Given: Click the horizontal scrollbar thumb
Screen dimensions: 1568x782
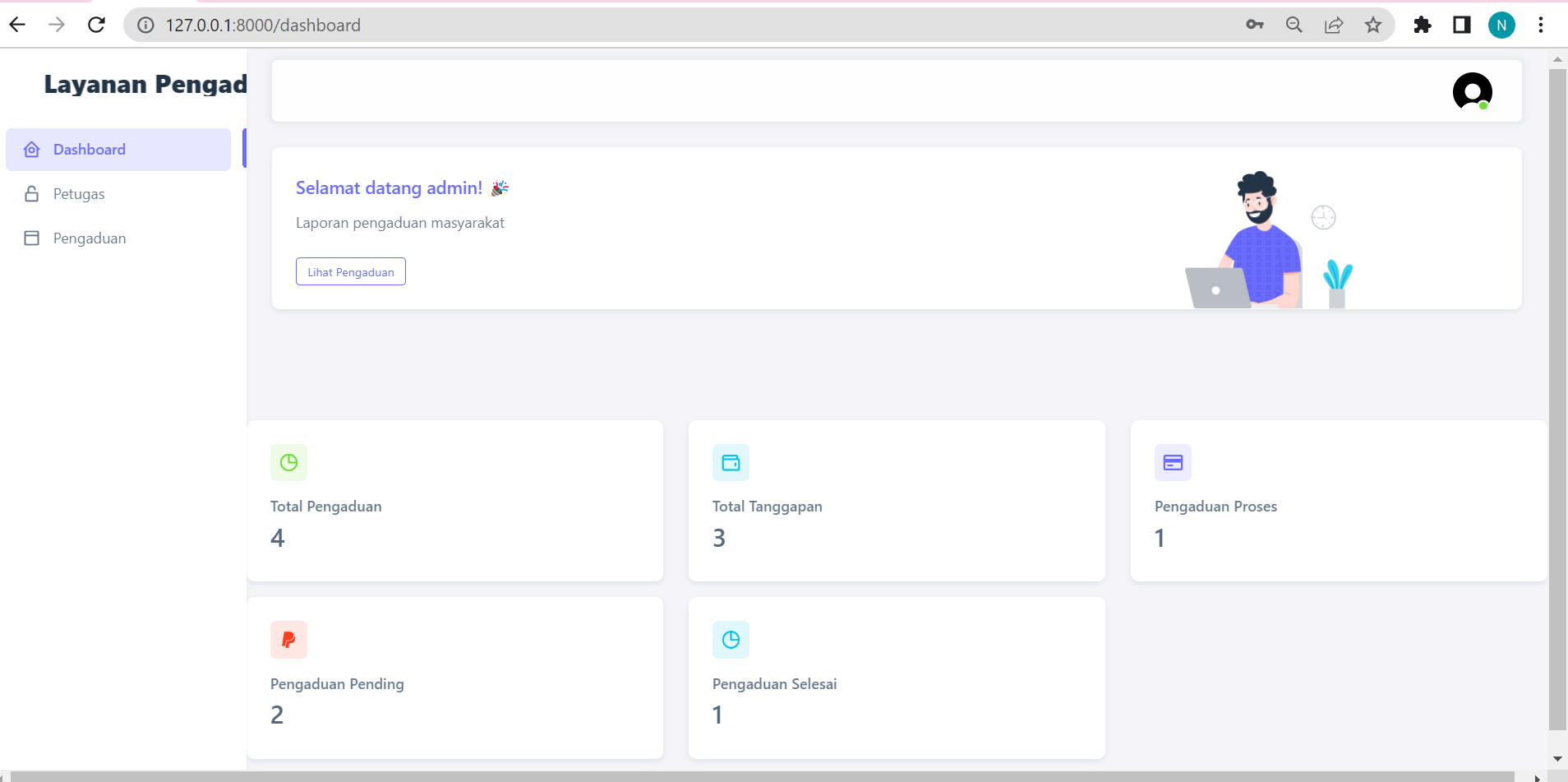Looking at the screenshot, I should 763,776.
